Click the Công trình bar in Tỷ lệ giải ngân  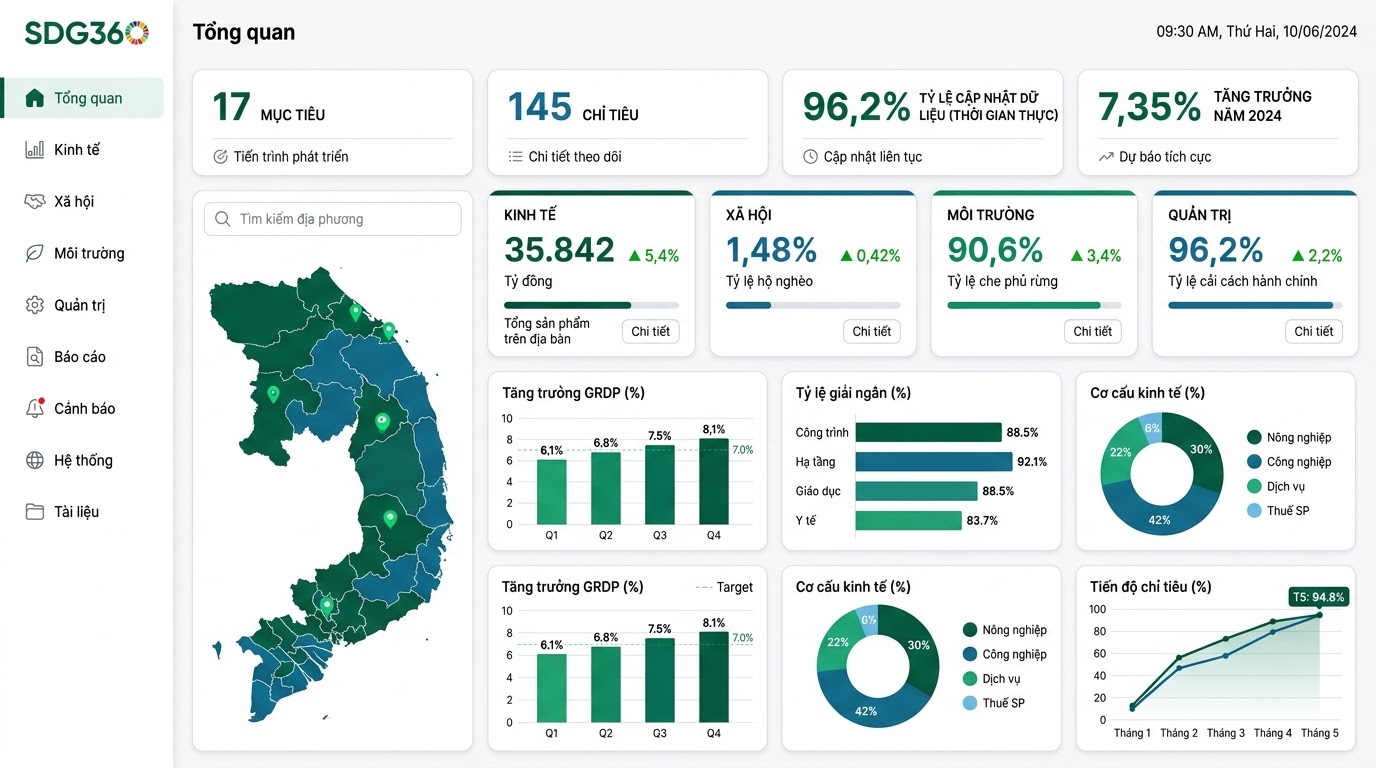pyautogui.click(x=928, y=432)
